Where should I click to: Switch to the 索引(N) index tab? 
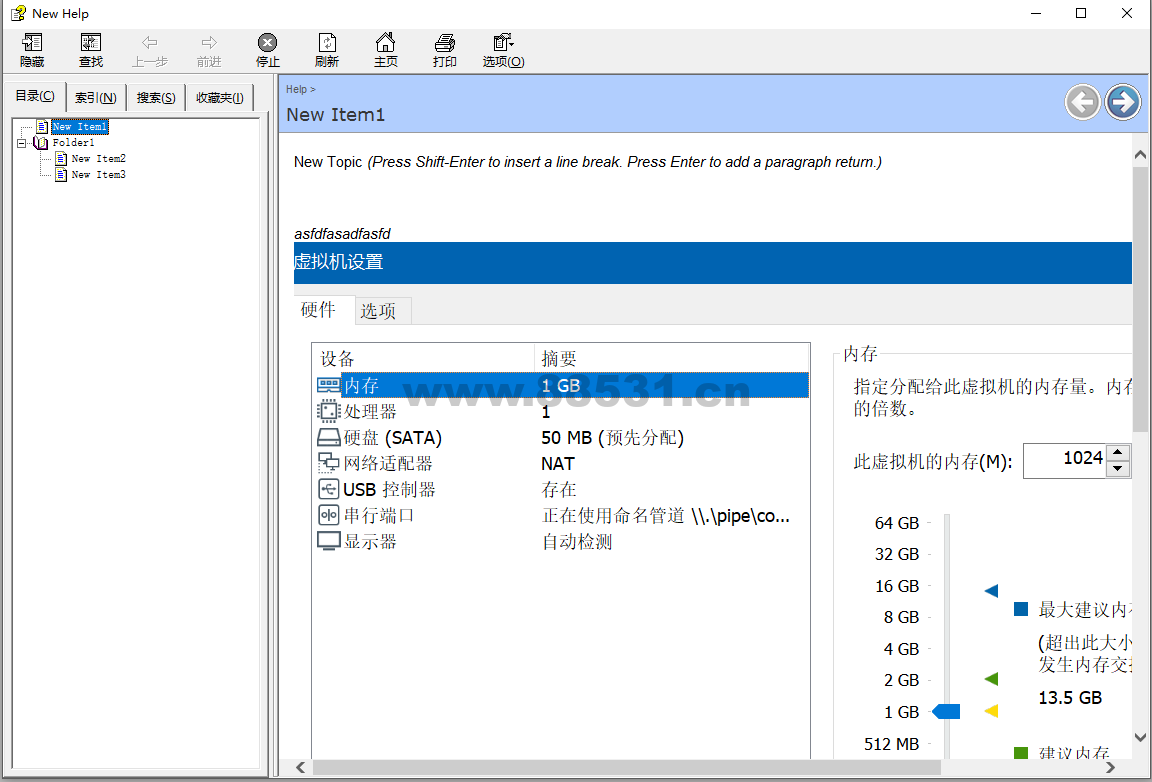point(96,97)
